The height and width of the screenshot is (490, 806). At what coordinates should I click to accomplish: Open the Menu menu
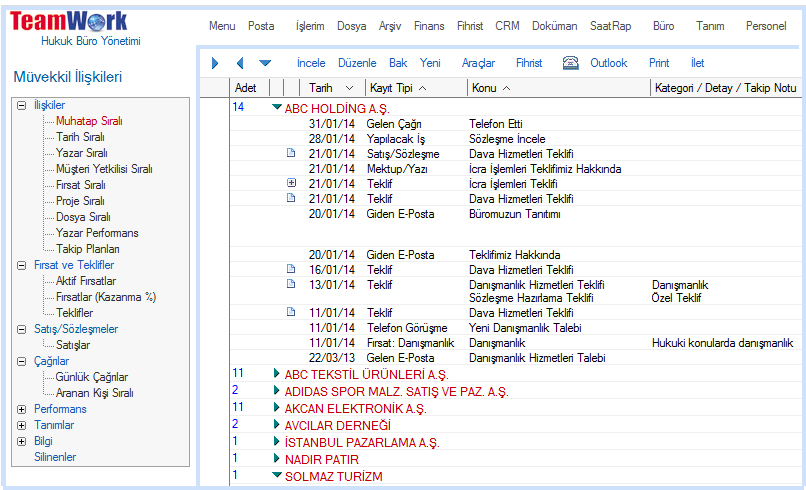point(222,26)
